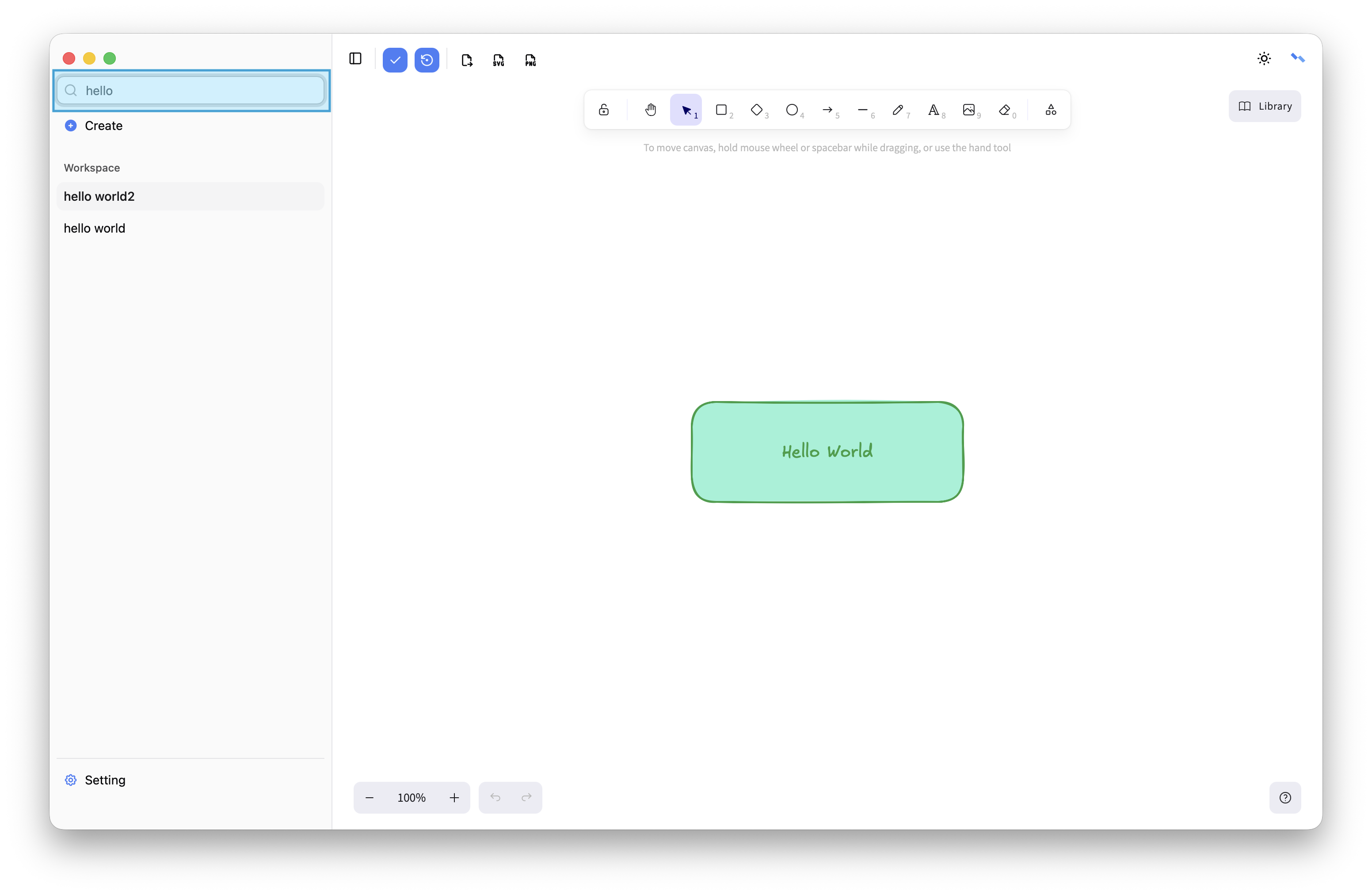Toggle the light/dark theme sun icon
Viewport: 1372px width, 895px height.
[1264, 58]
